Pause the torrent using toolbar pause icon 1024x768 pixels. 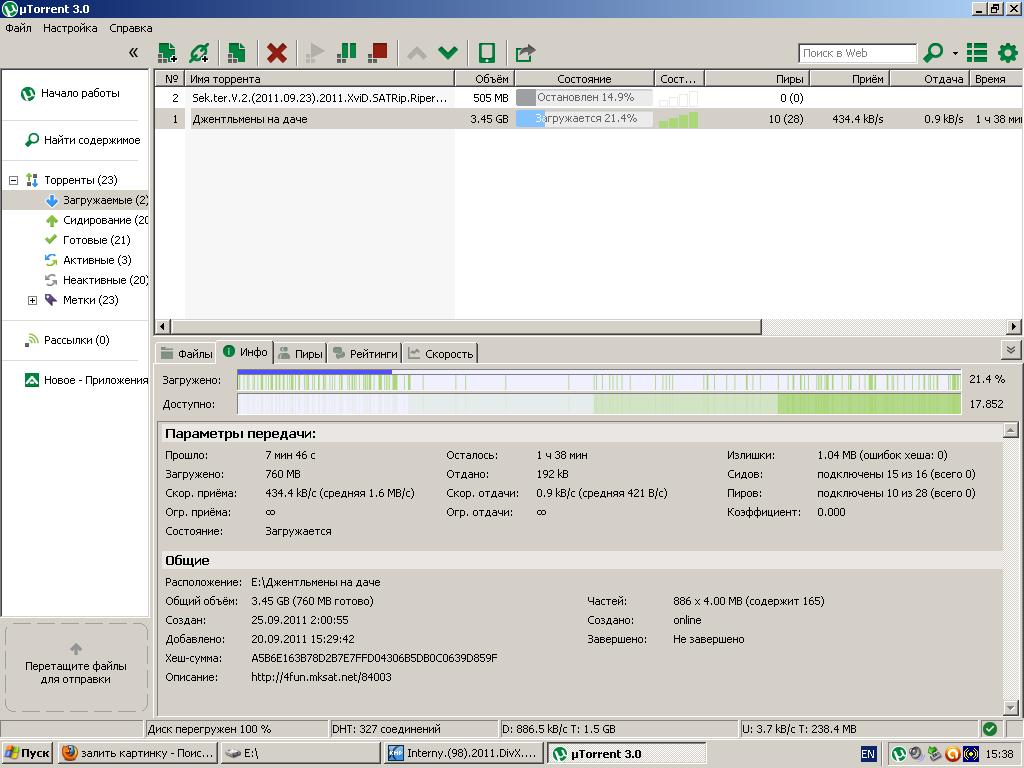(x=347, y=53)
